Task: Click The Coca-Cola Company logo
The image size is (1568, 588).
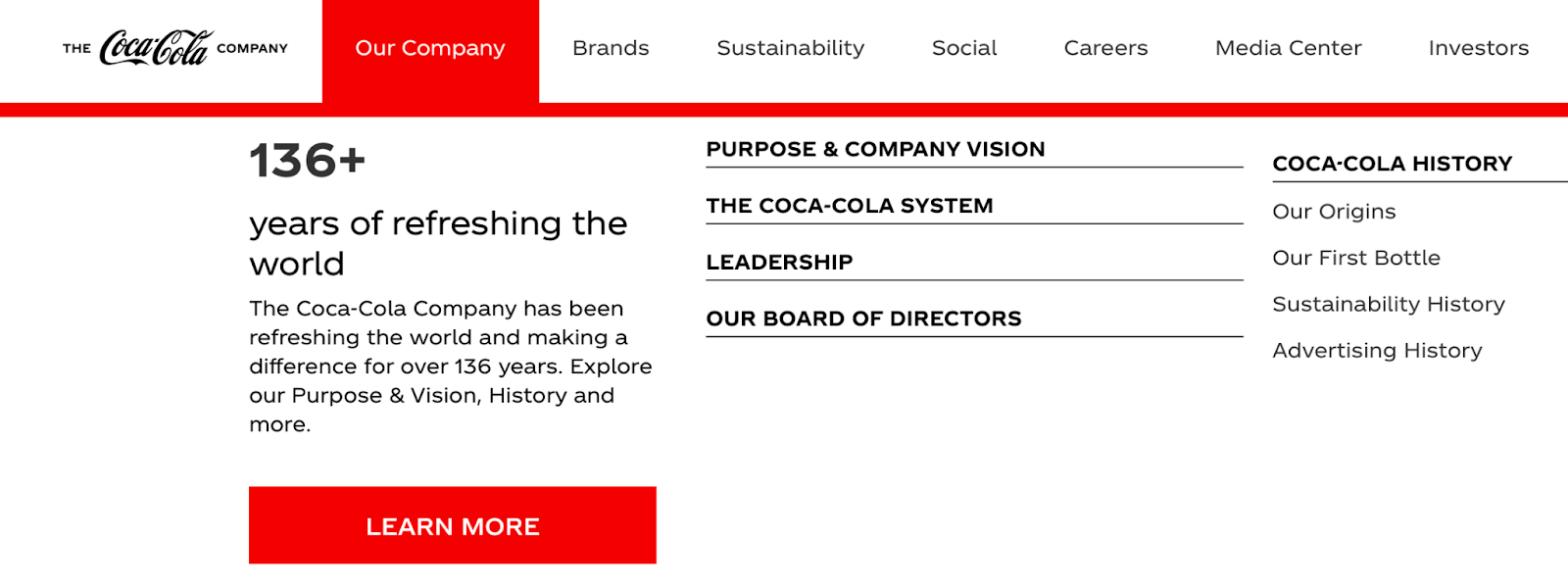Action: point(175,48)
